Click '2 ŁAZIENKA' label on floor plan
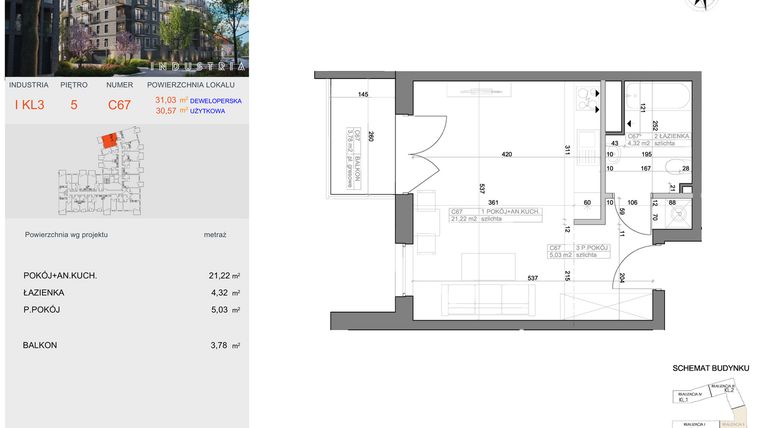 coord(672,137)
